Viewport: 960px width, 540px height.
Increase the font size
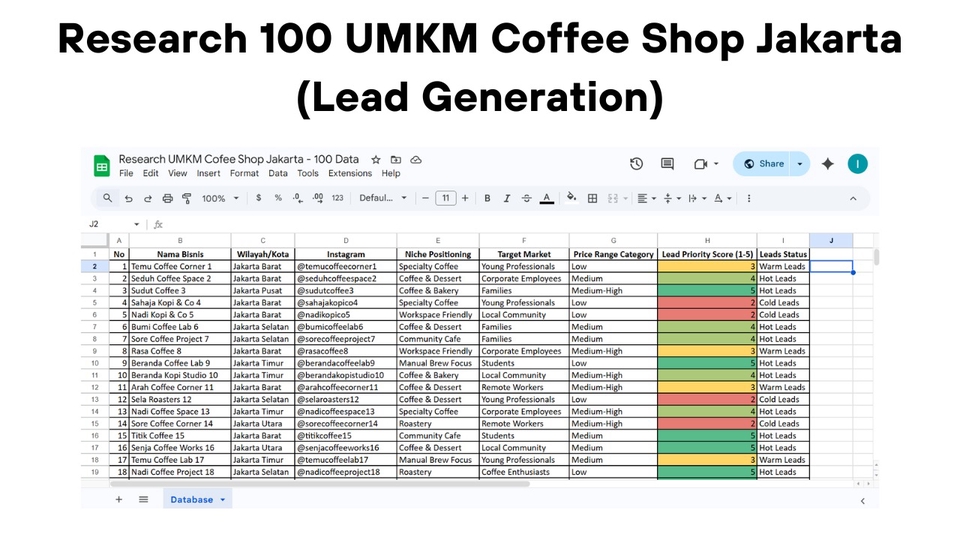tap(465, 198)
